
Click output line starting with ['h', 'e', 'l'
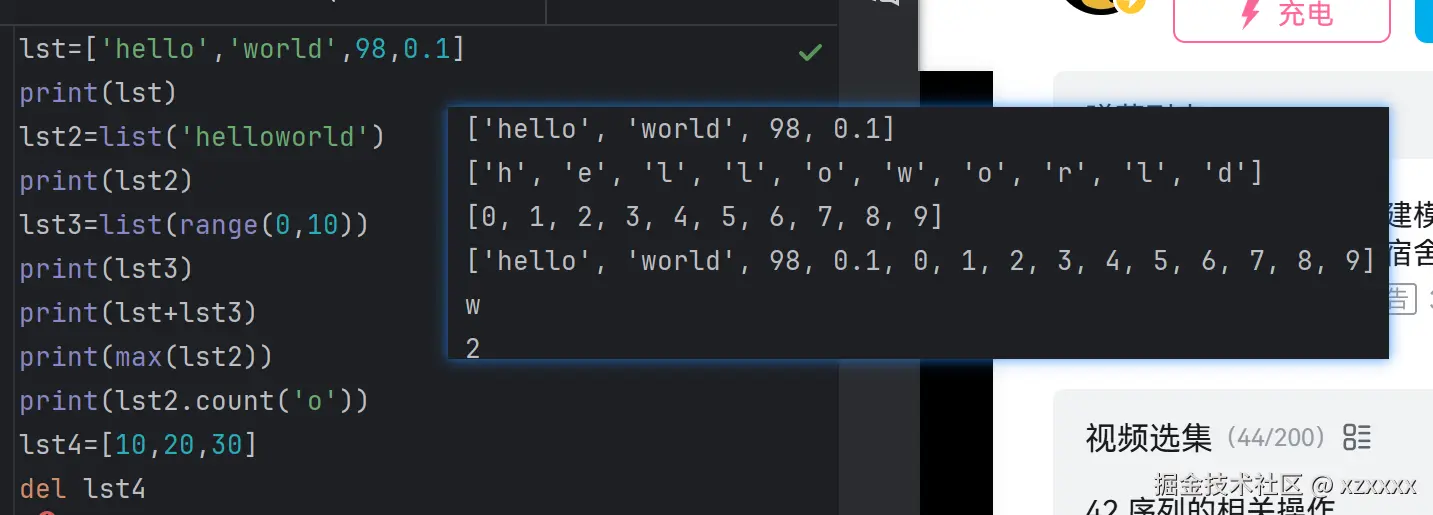pos(865,173)
